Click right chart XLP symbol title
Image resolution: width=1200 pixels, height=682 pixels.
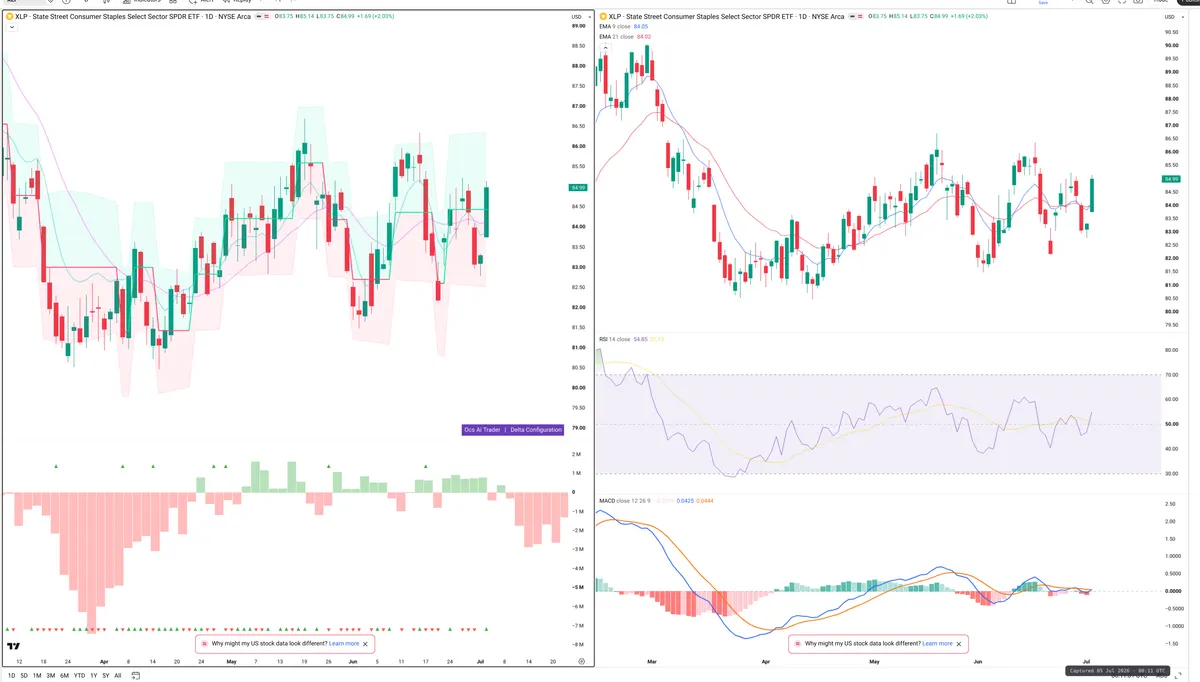point(726,17)
